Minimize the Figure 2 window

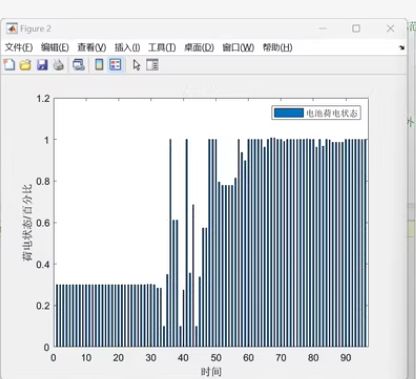tap(322, 29)
